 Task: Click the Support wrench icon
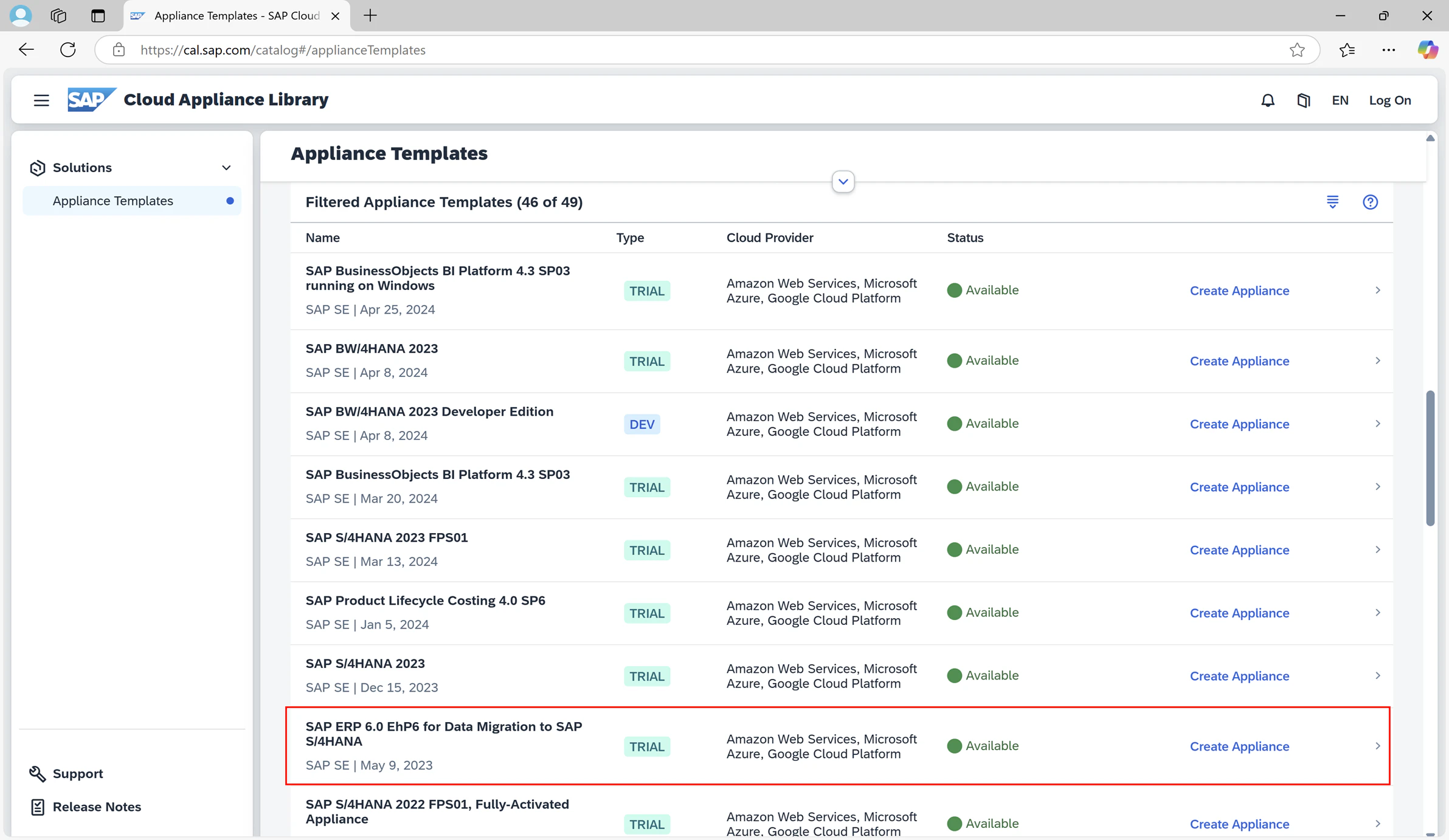click(37, 773)
